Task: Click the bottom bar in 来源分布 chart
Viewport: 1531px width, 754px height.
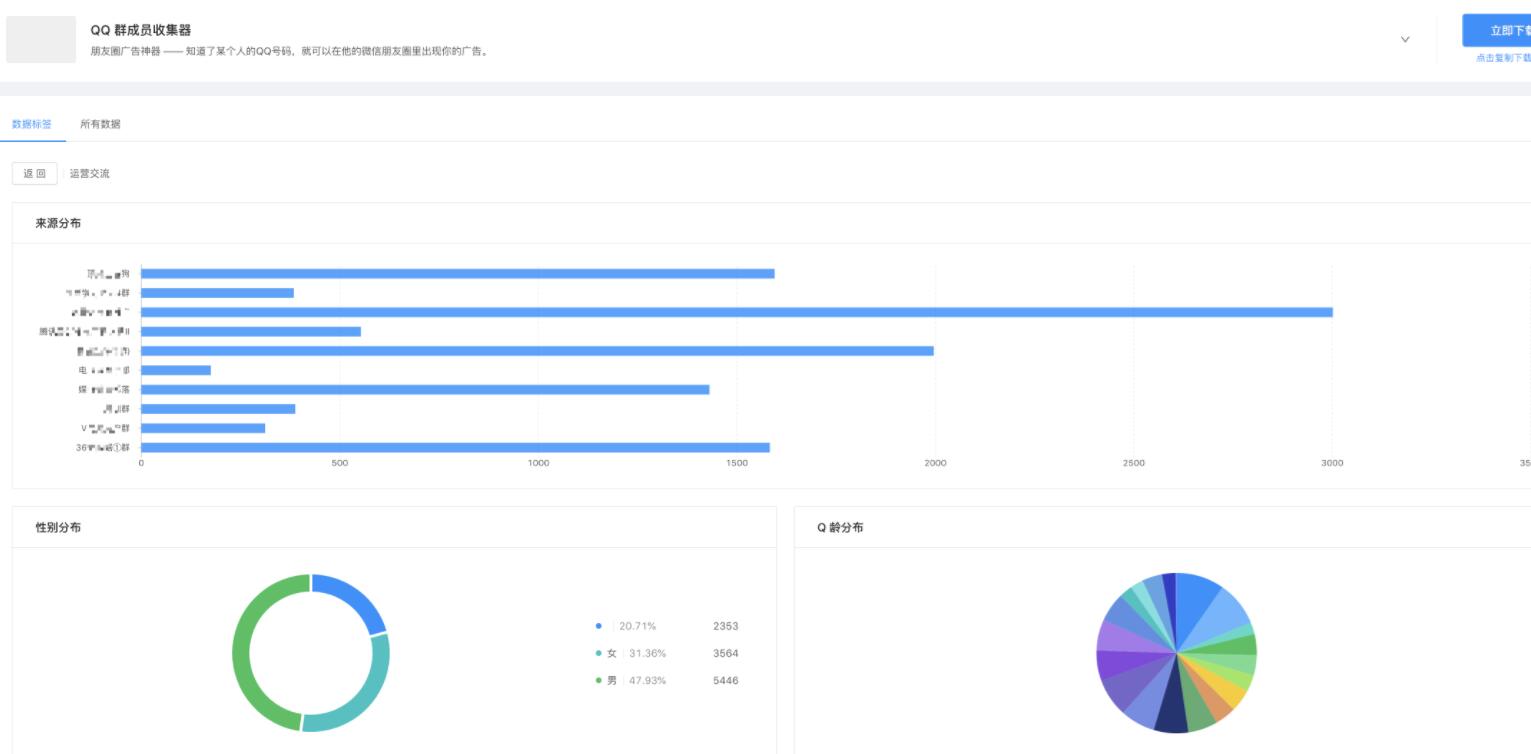Action: point(455,447)
